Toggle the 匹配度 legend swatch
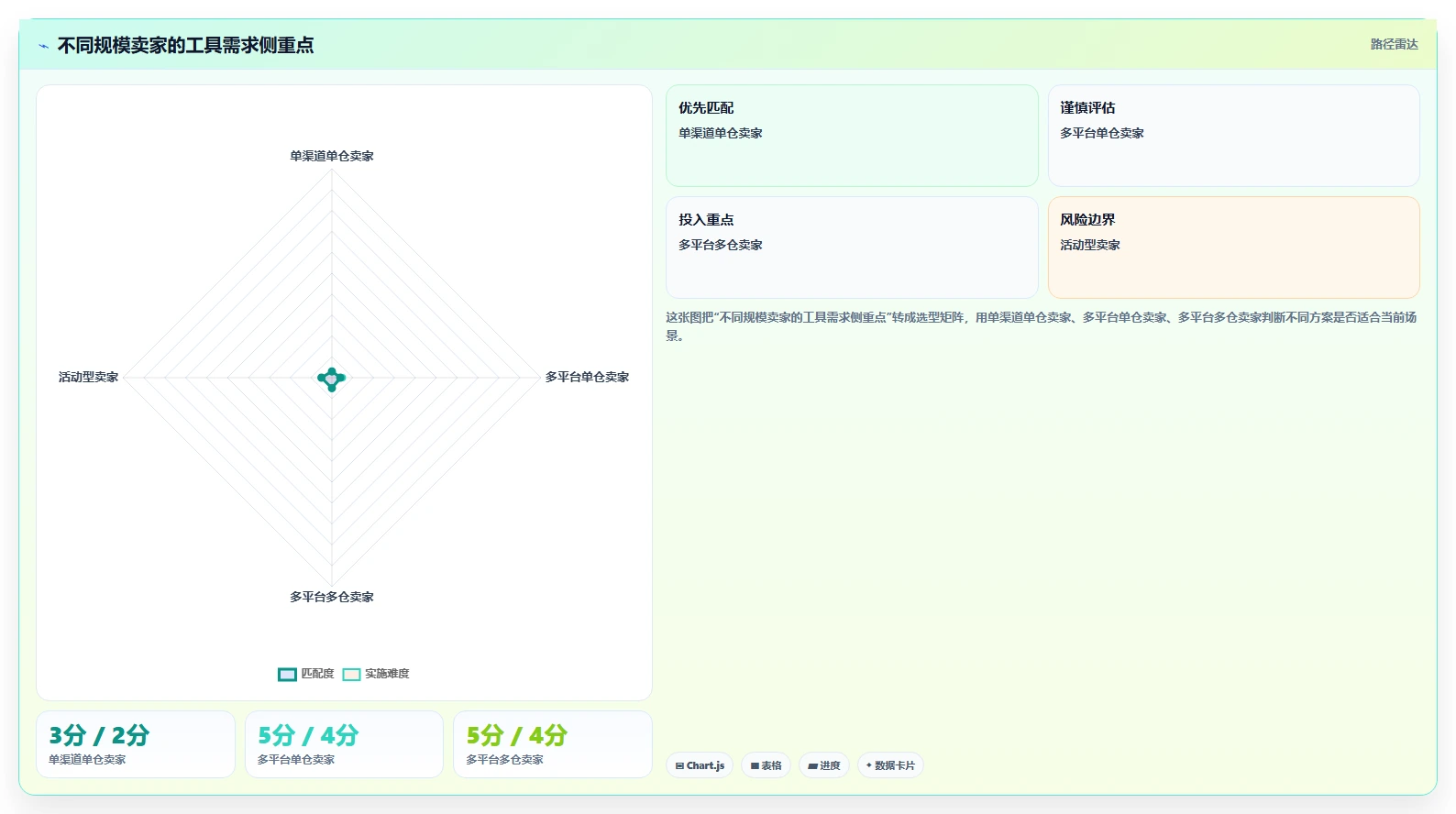Image resolution: width=1456 pixels, height=814 pixels. [x=287, y=675]
